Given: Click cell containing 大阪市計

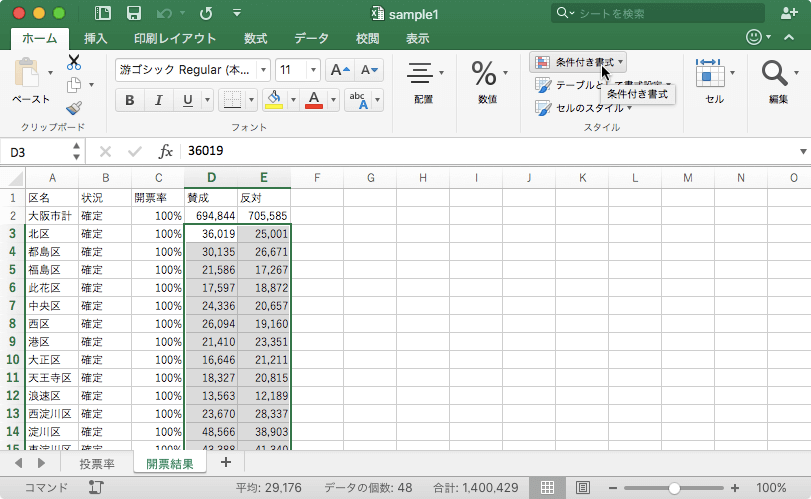Looking at the screenshot, I should point(52,216).
